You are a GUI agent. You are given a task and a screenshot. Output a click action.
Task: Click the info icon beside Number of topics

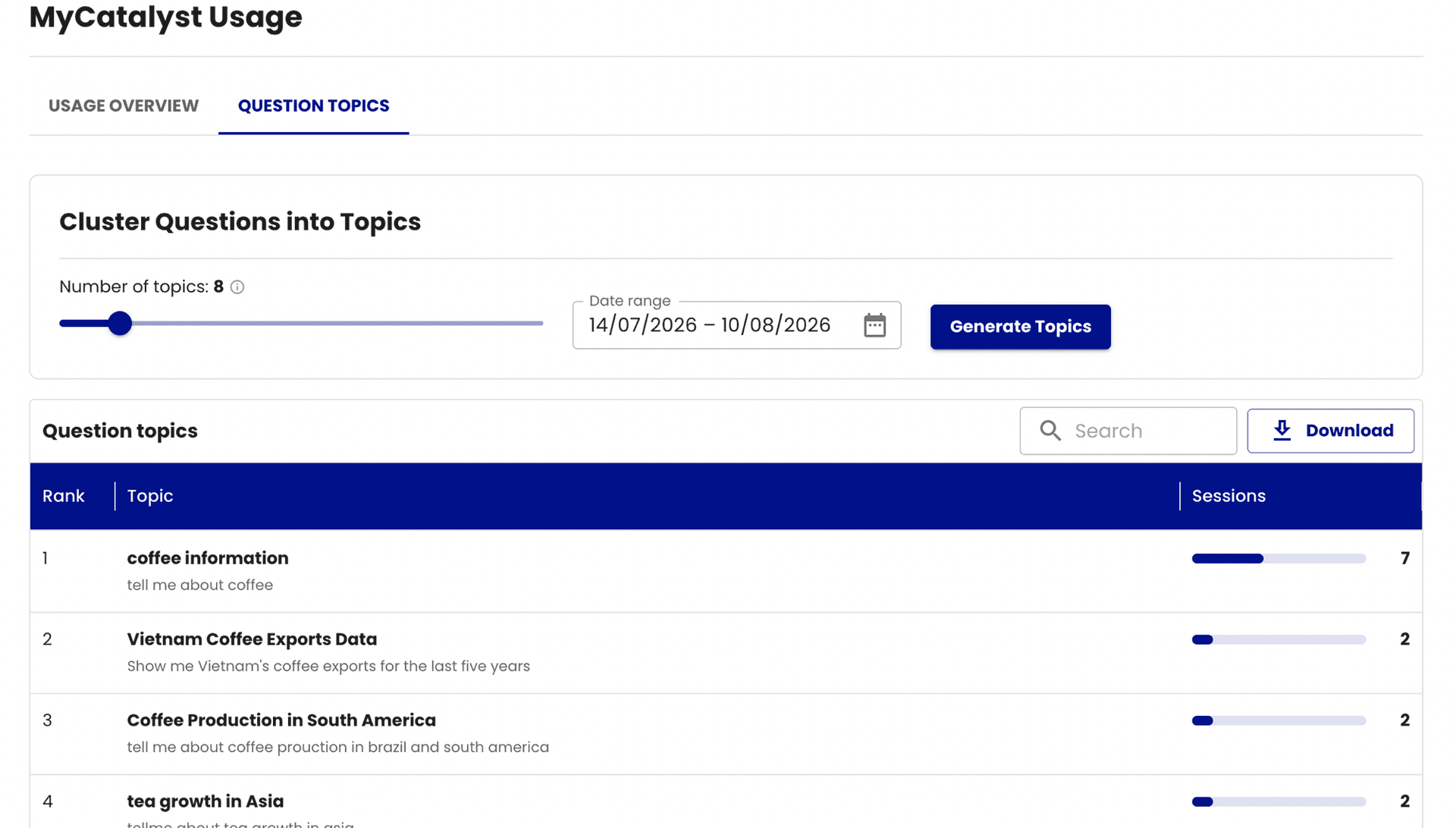[237, 287]
